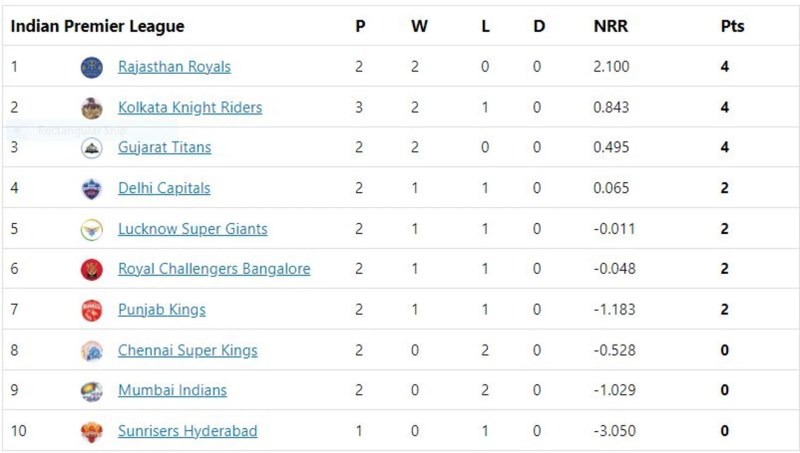Screen dimensions: 800x453
Task: Open the Gujarat Titans team link
Action: (165, 148)
